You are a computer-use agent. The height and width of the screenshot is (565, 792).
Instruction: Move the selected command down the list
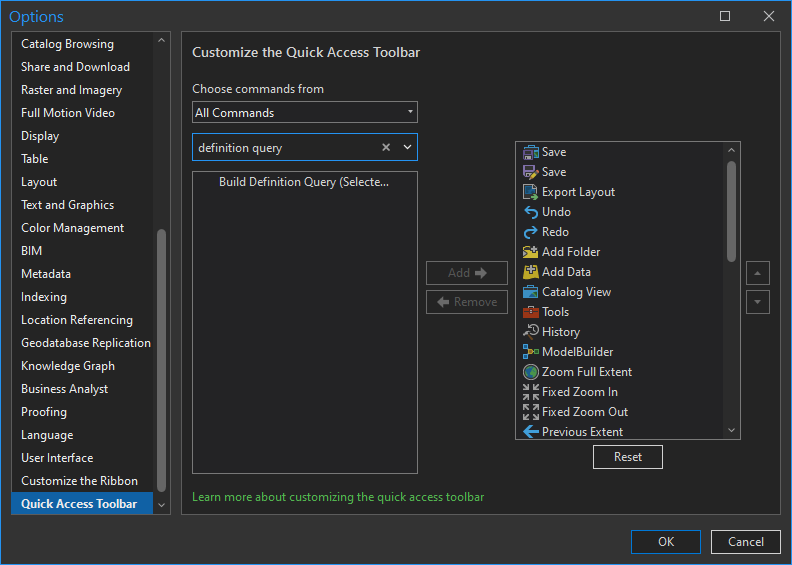tap(757, 302)
